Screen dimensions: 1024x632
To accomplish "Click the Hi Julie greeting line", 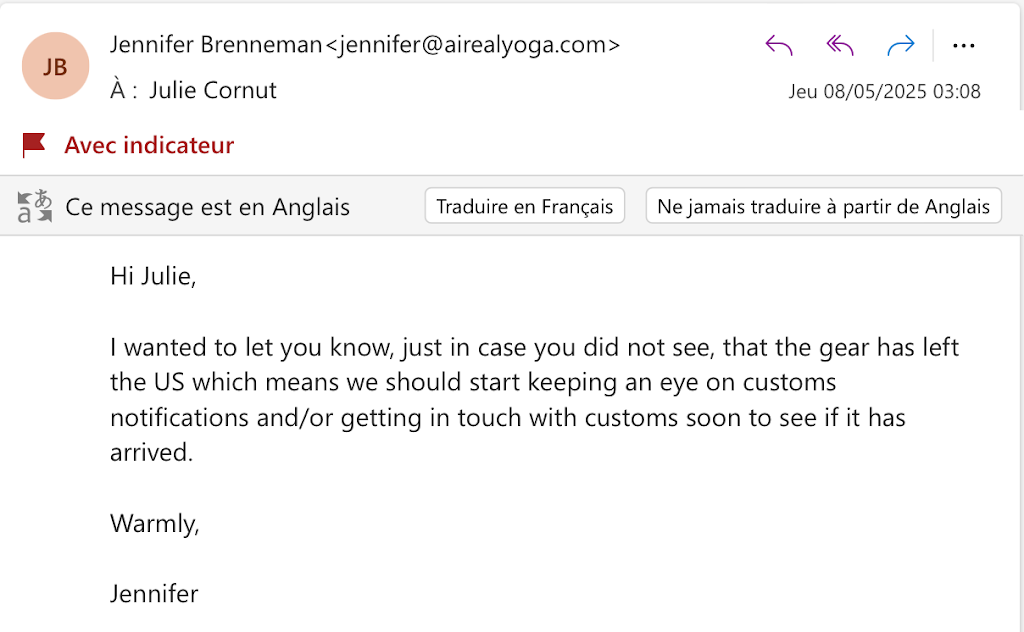I will click(x=153, y=276).
